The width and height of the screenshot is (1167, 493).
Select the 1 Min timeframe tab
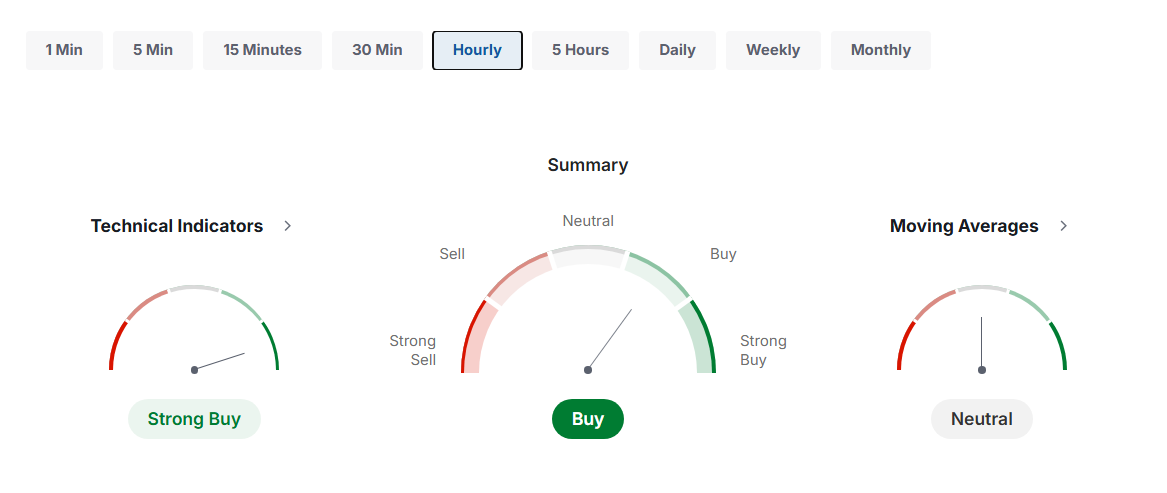click(x=64, y=50)
